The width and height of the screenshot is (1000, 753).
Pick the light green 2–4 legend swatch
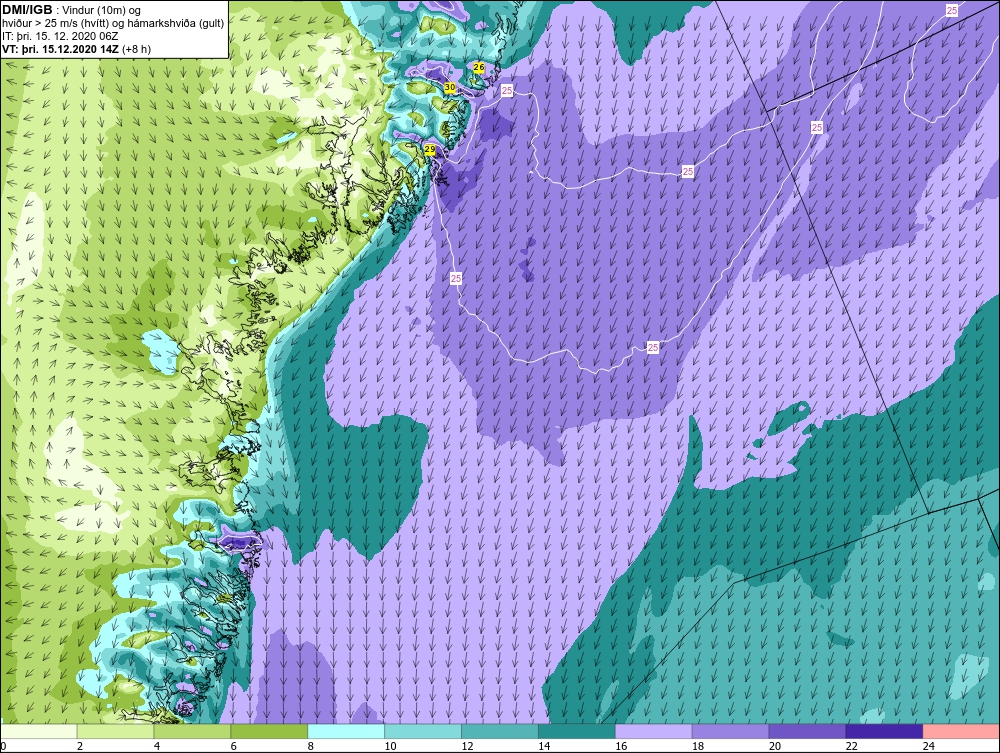tap(115, 731)
